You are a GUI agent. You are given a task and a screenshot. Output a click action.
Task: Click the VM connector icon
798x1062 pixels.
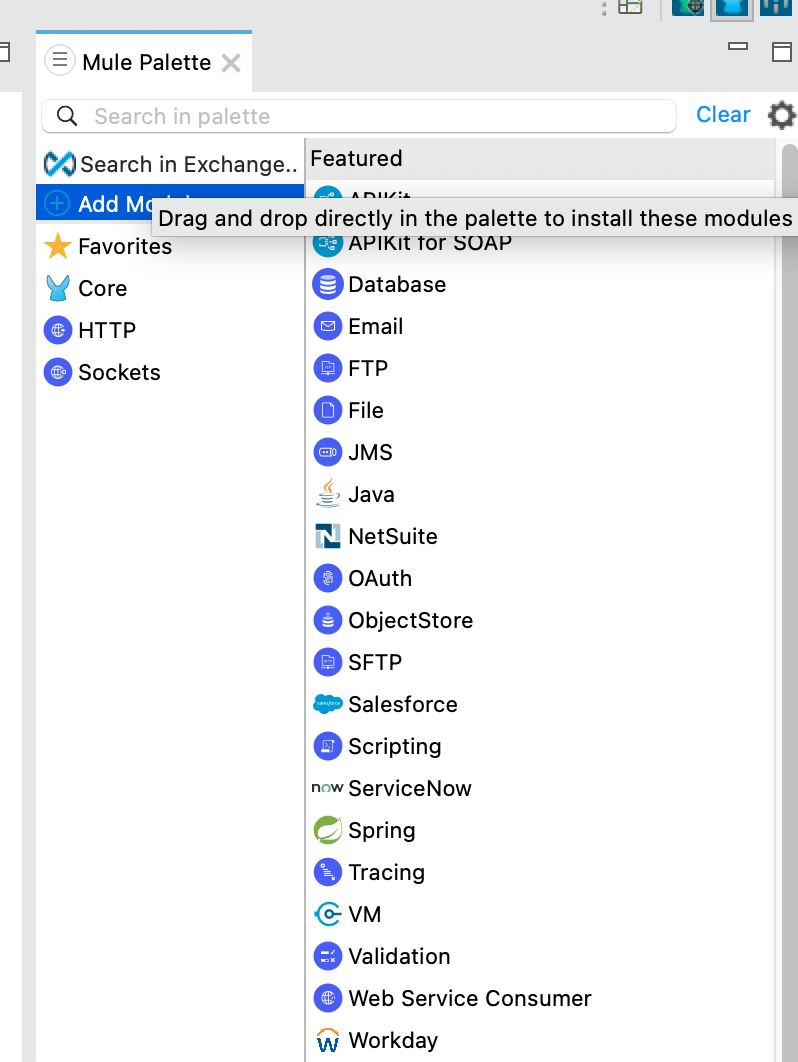tap(326, 914)
